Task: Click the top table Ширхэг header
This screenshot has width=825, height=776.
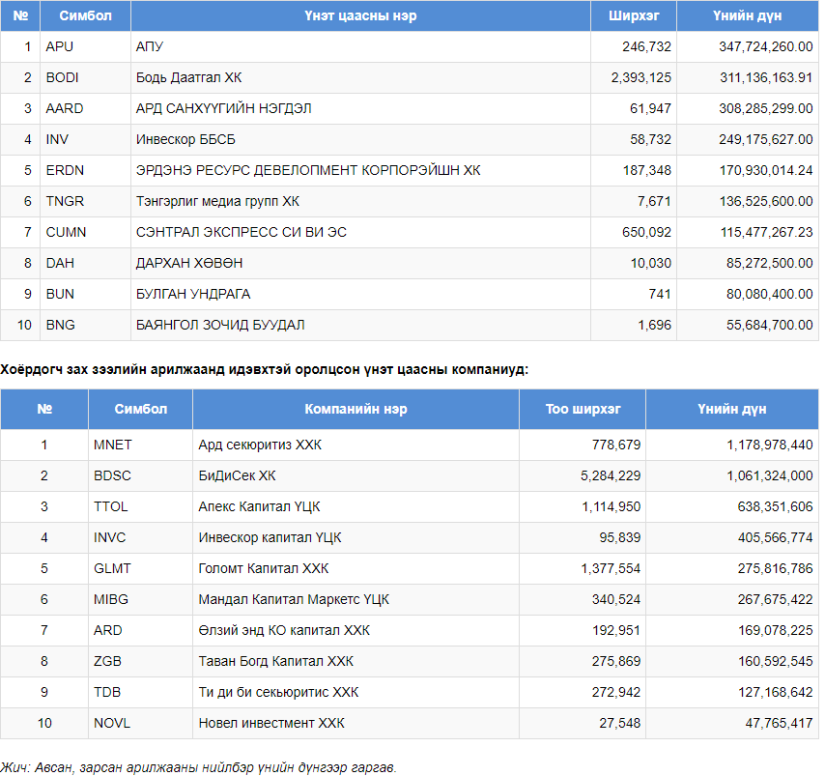Action: [633, 16]
